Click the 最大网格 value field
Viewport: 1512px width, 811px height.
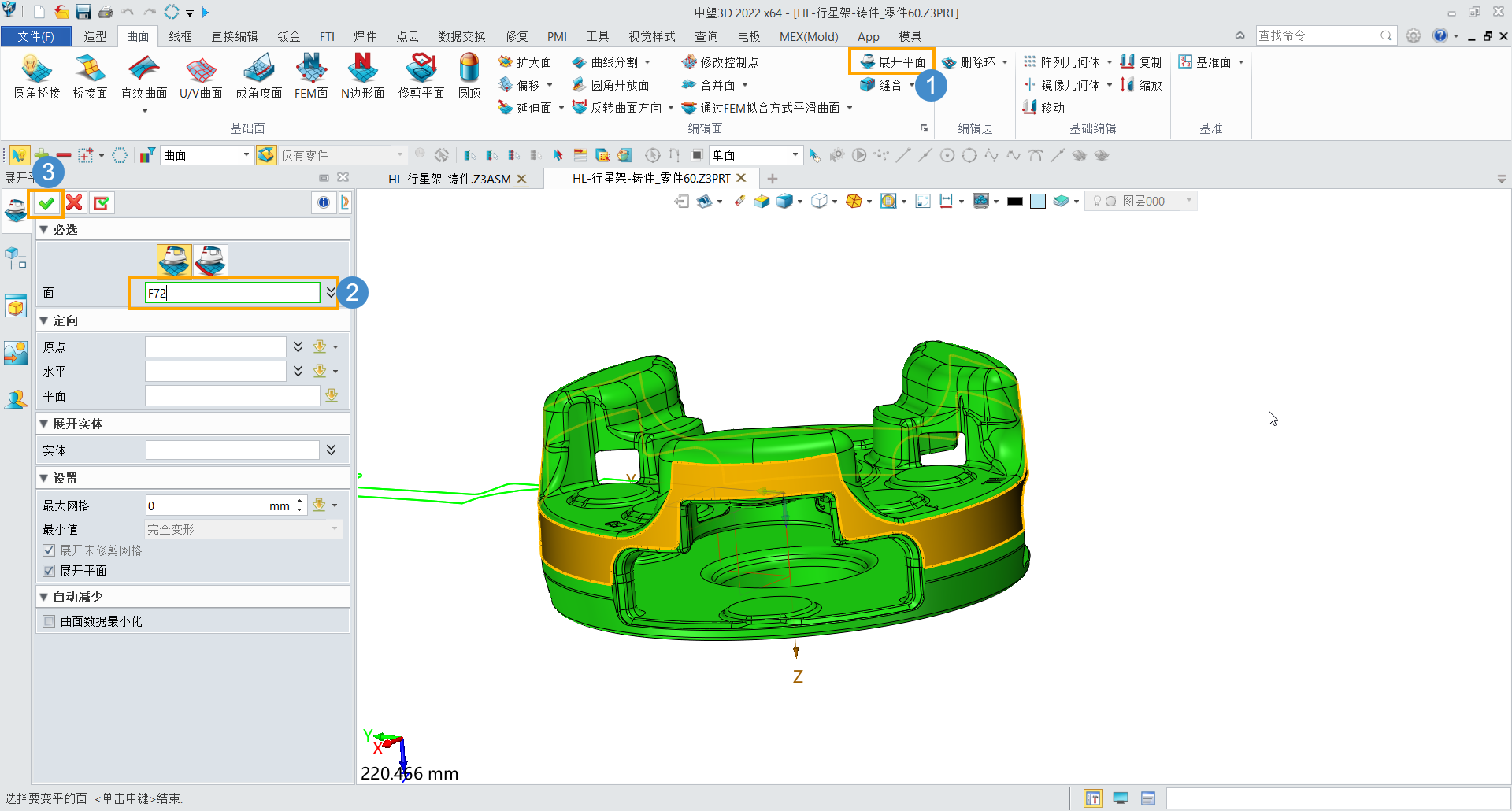click(207, 505)
